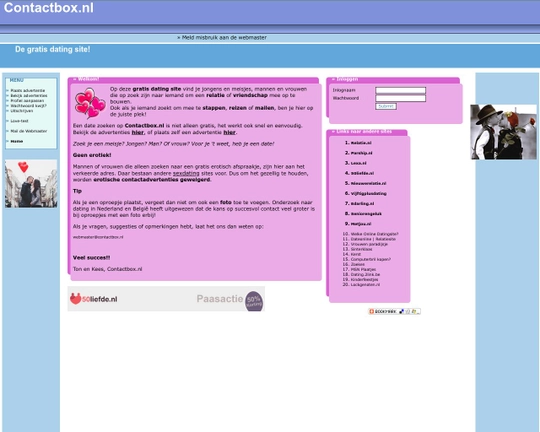The image size is (540, 432).
Task: Open 'Plaats advertentie' in the menu
Action: (28, 91)
